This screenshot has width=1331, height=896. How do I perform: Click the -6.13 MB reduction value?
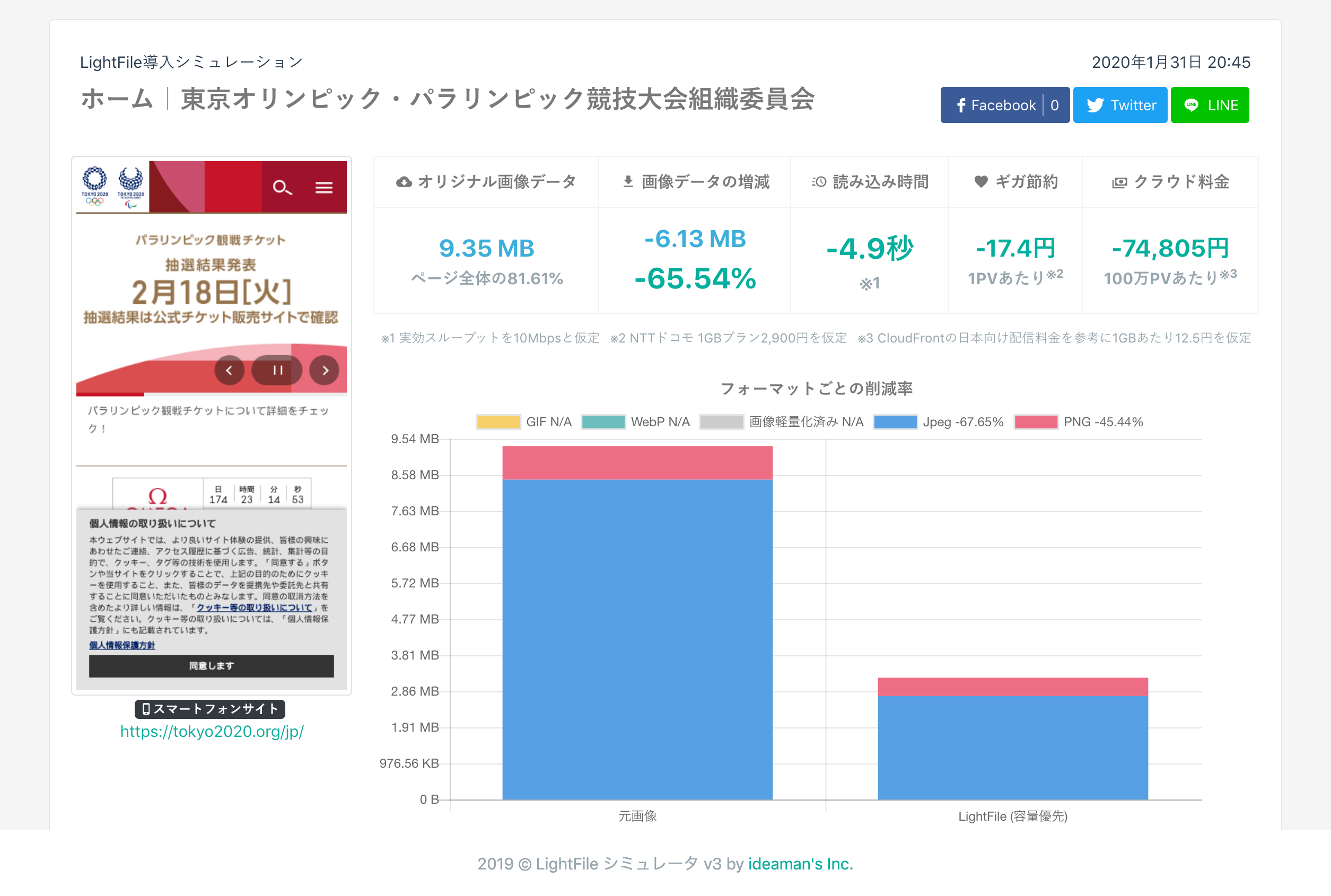pyautogui.click(x=696, y=238)
